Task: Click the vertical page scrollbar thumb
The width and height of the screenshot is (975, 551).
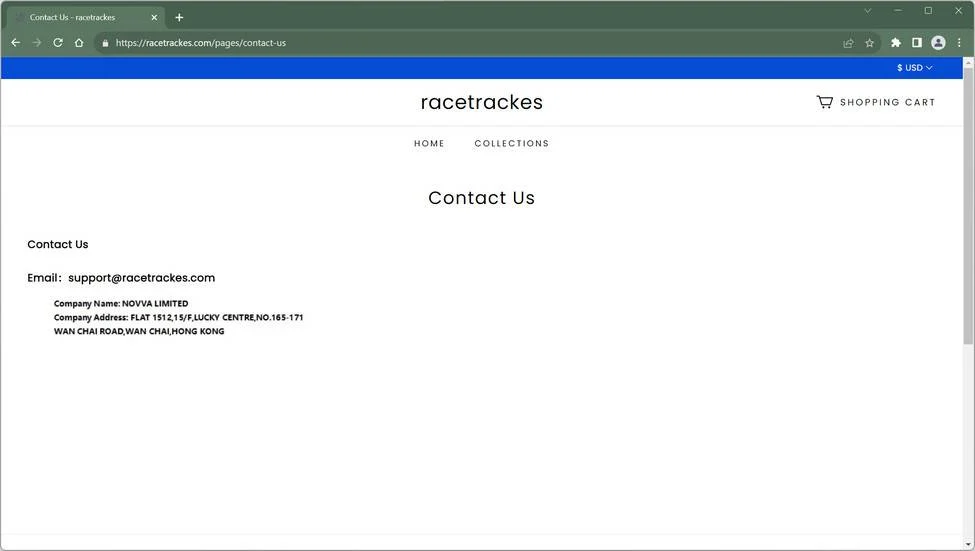Action: pos(968,206)
